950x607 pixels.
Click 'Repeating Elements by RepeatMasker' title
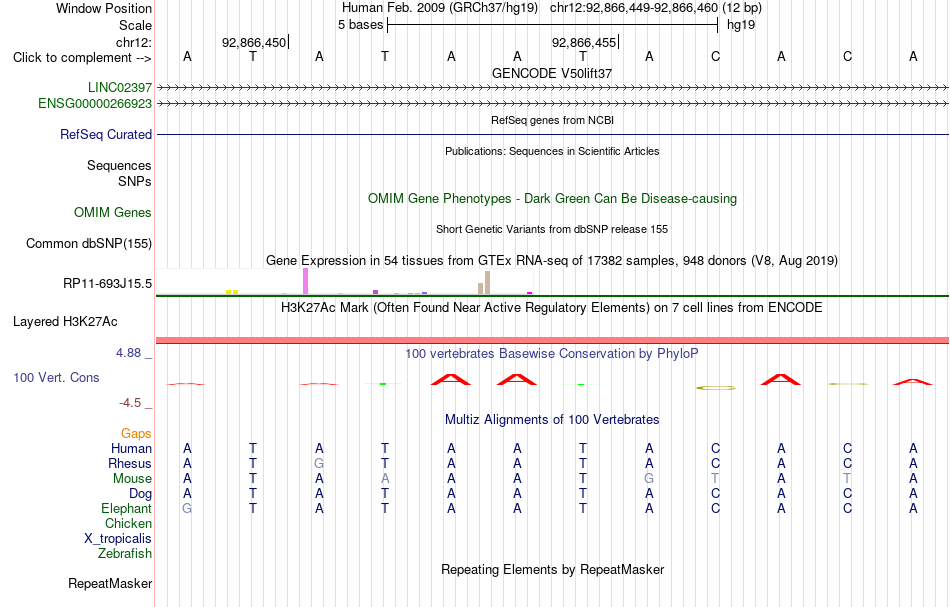553,570
